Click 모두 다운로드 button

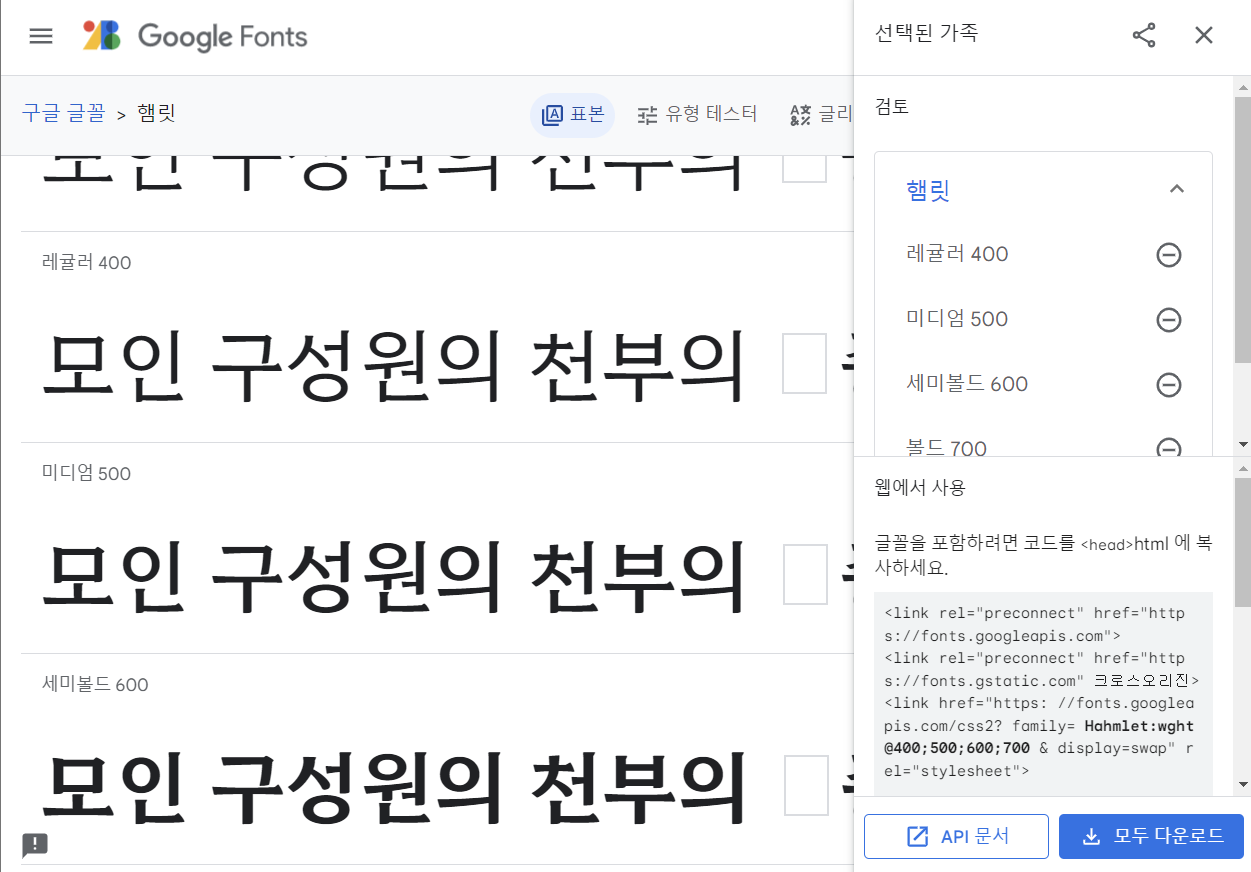[x=1151, y=837]
